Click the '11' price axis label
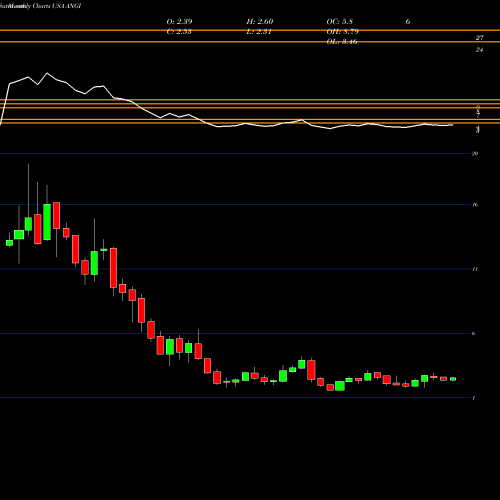The image size is (500, 500). tap(475, 269)
